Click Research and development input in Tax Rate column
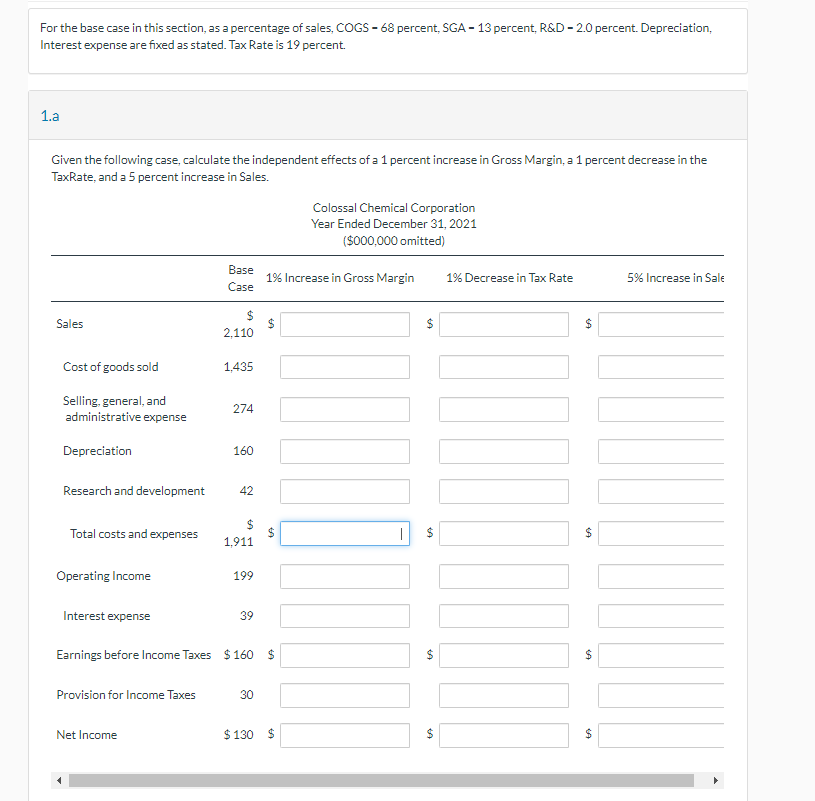815x801 pixels. click(504, 491)
